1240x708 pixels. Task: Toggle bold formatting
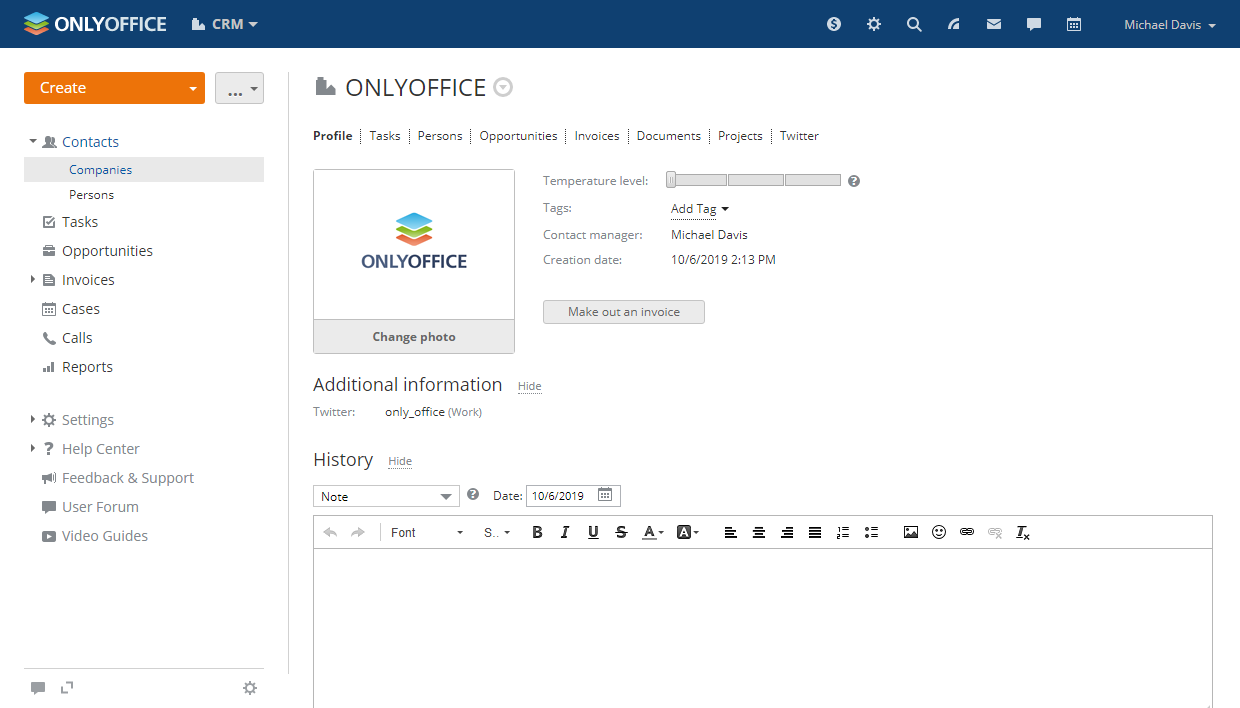coord(537,533)
